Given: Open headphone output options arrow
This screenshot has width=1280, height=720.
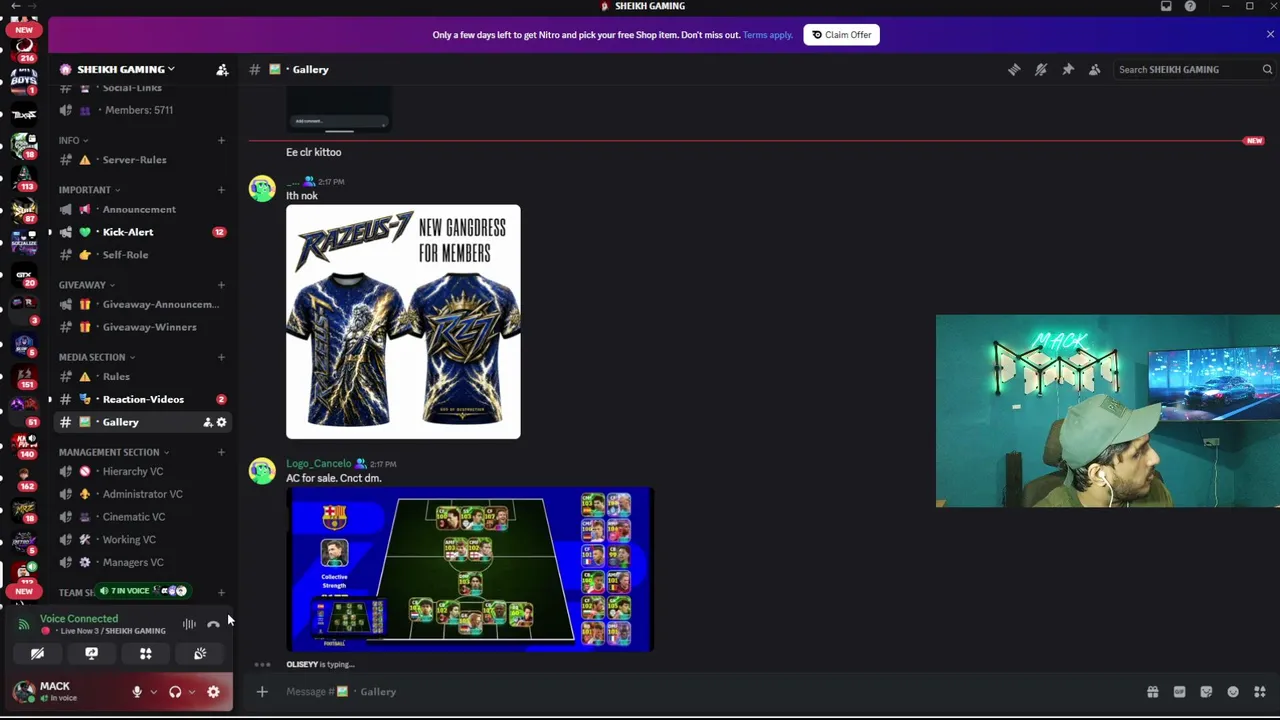Looking at the screenshot, I should pos(191,692).
